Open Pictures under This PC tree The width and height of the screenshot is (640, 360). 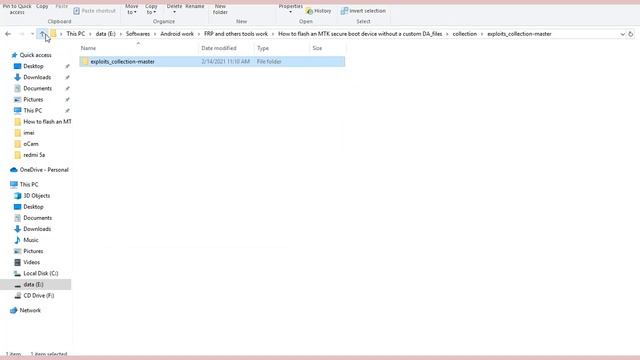tap(33, 251)
